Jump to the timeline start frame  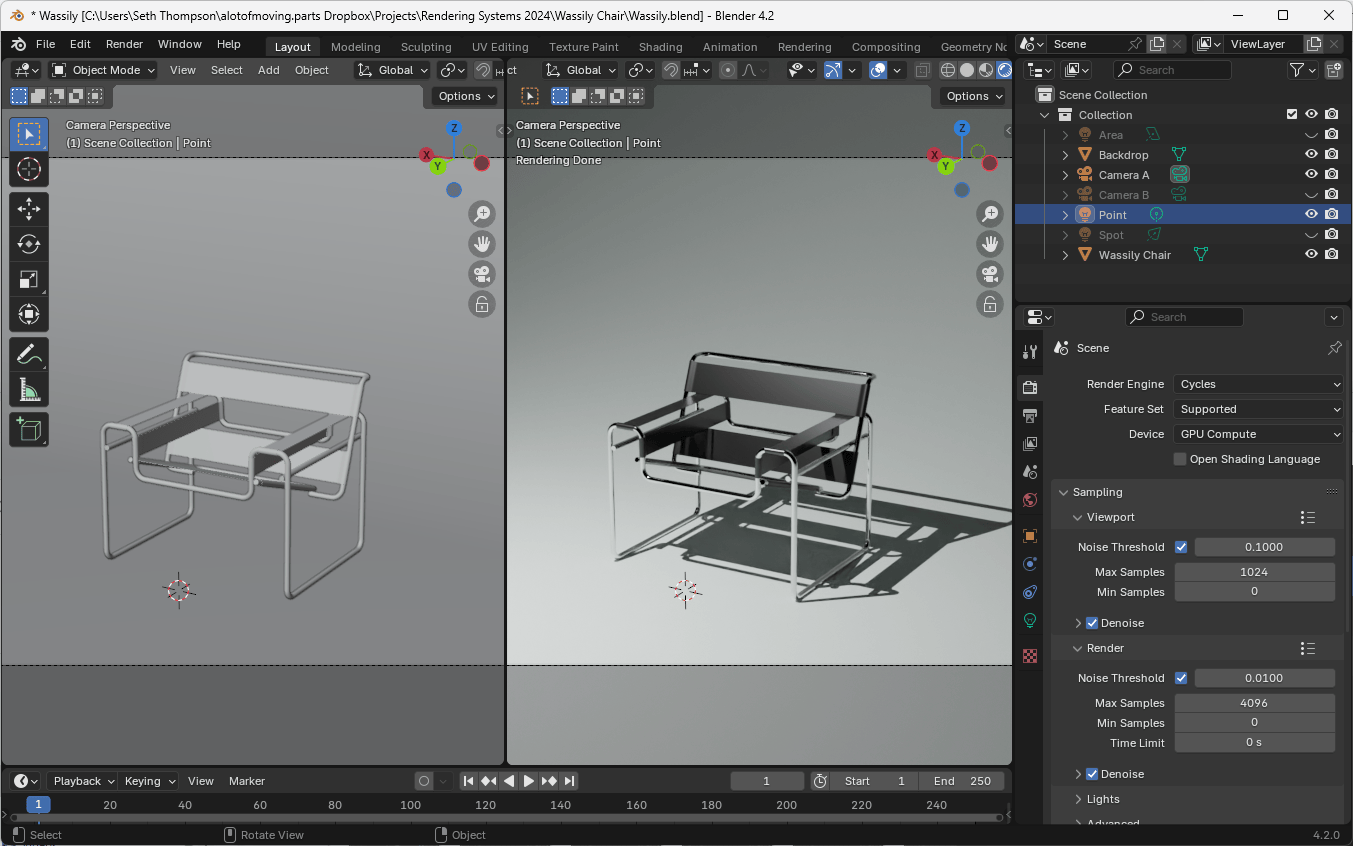468,781
